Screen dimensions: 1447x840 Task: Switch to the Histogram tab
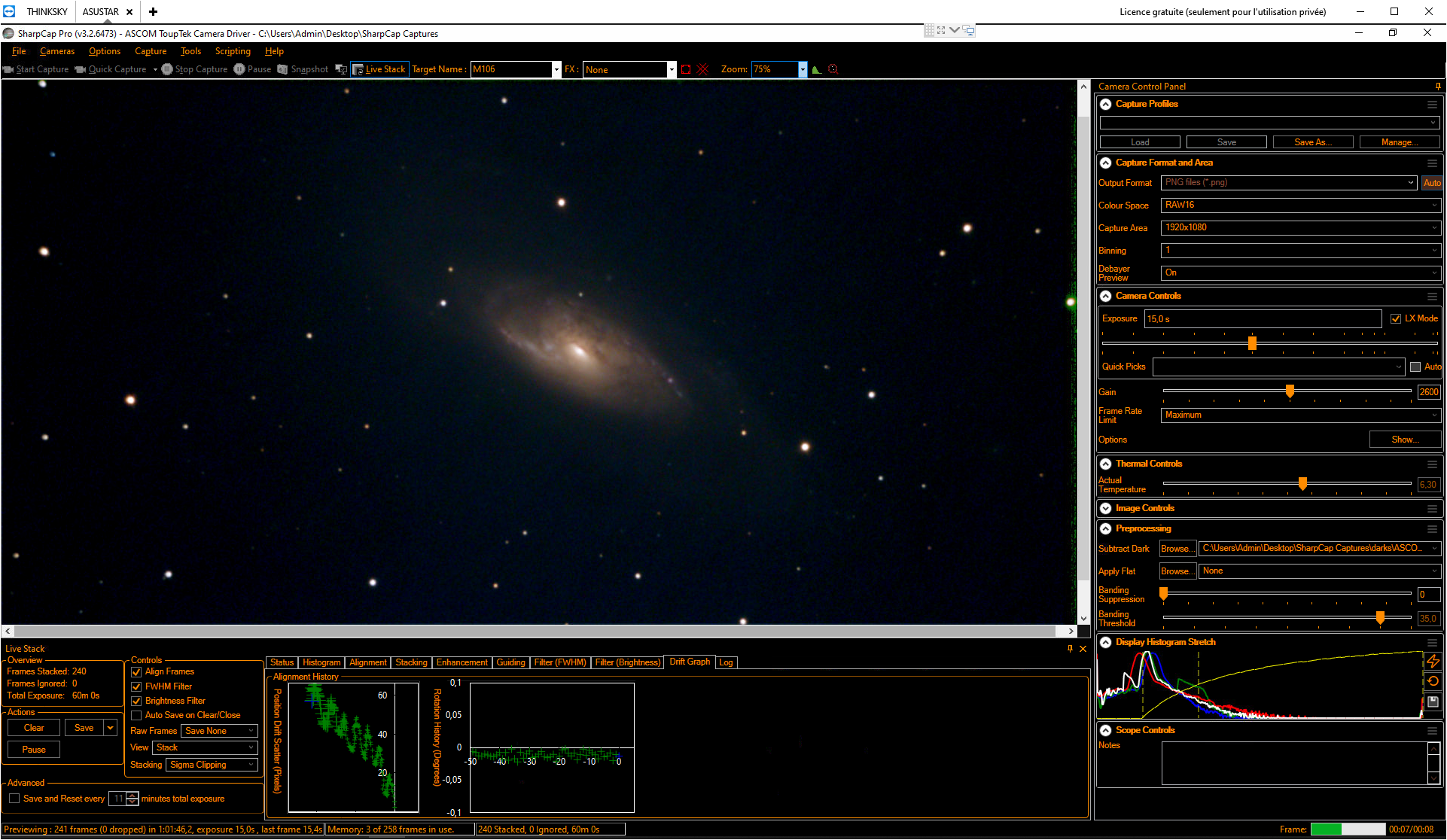pos(321,662)
